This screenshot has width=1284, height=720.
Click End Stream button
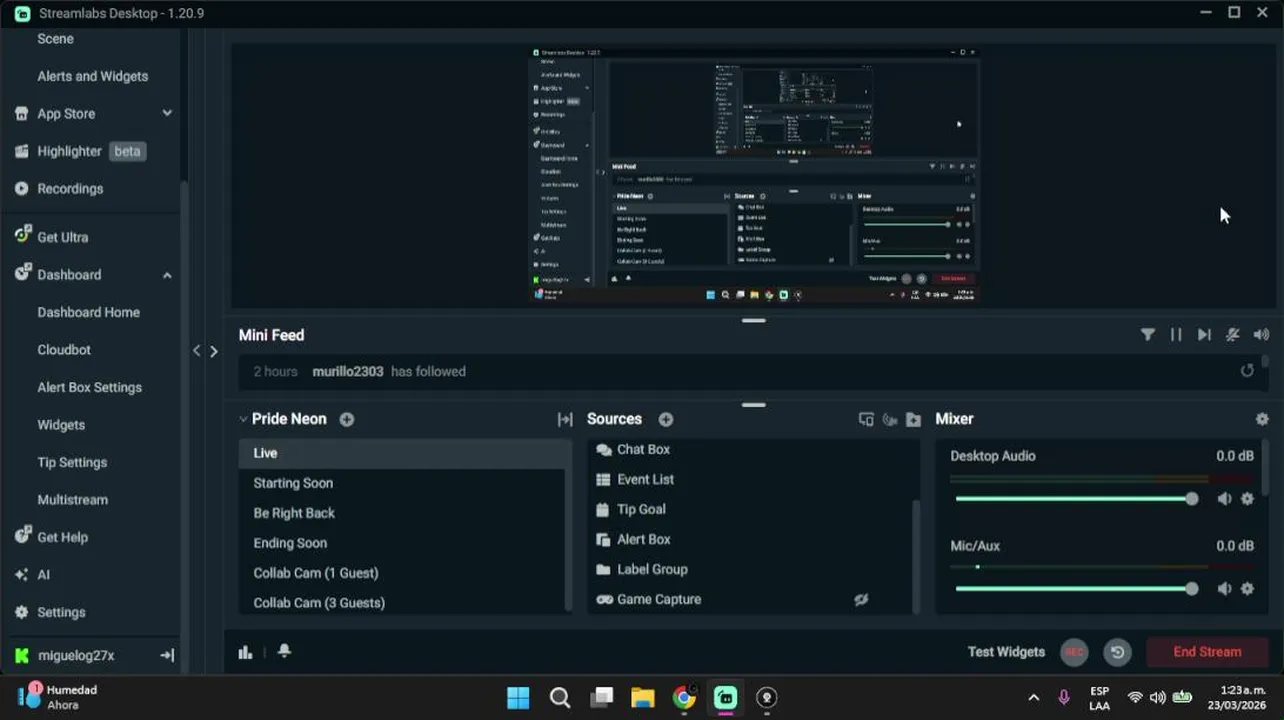point(1207,652)
